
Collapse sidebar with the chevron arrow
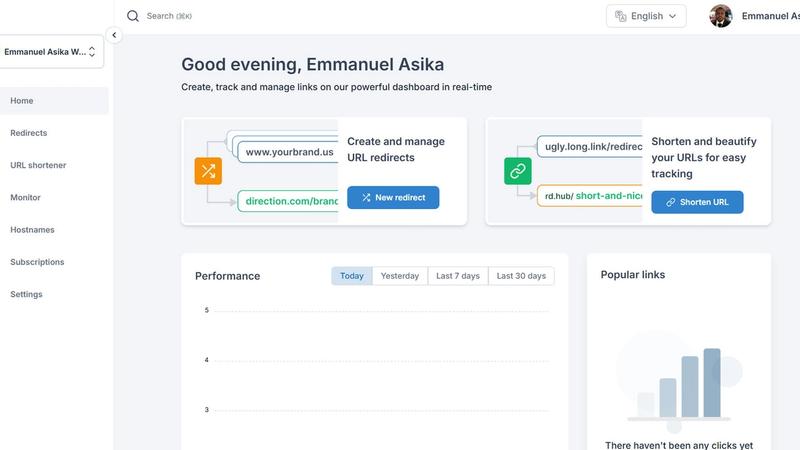(114, 35)
